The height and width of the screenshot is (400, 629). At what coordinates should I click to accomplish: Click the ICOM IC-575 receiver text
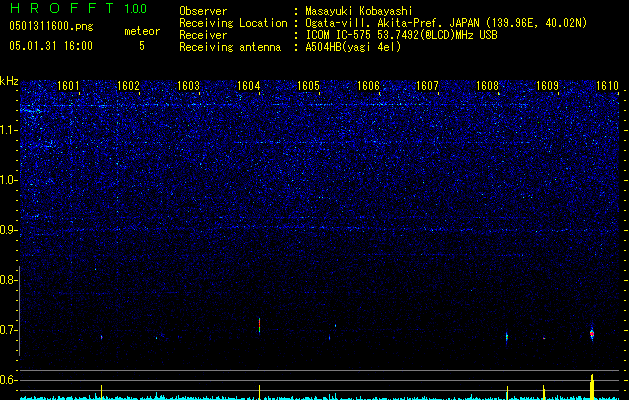click(x=401, y=35)
